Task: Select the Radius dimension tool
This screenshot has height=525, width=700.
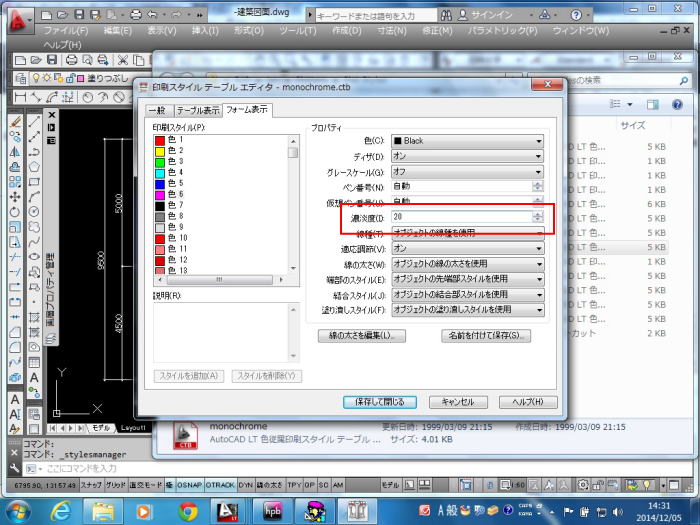Action: click(x=88, y=97)
